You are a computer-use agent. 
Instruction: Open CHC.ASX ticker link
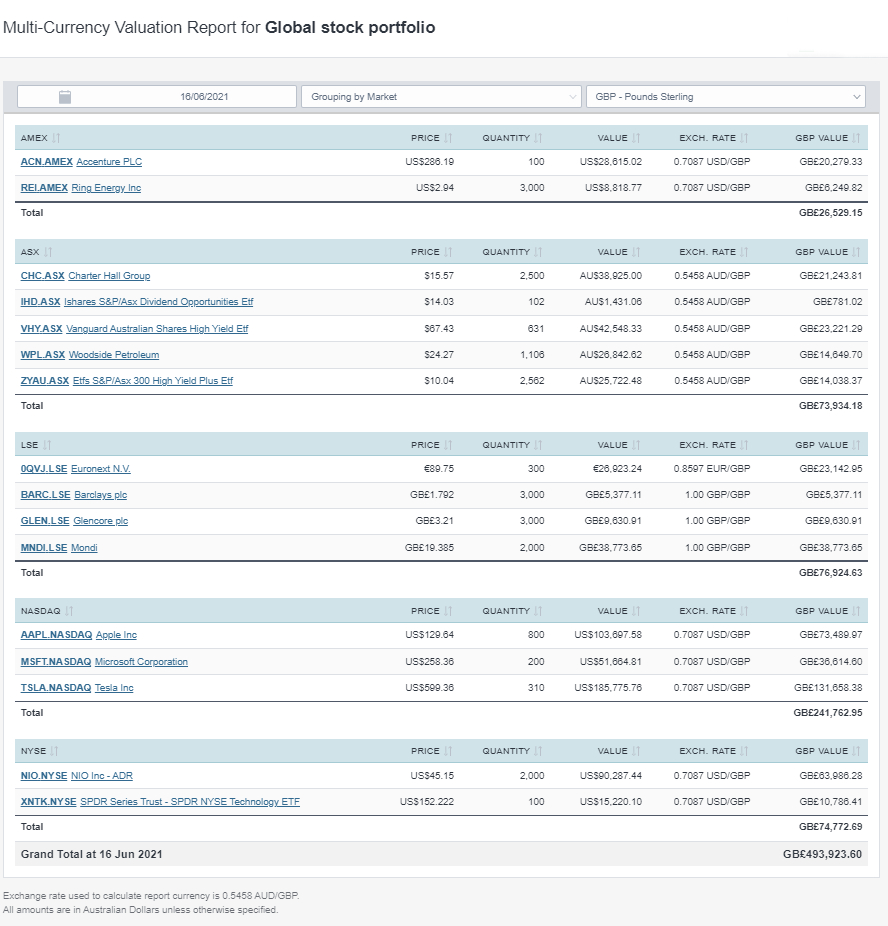click(x=43, y=276)
